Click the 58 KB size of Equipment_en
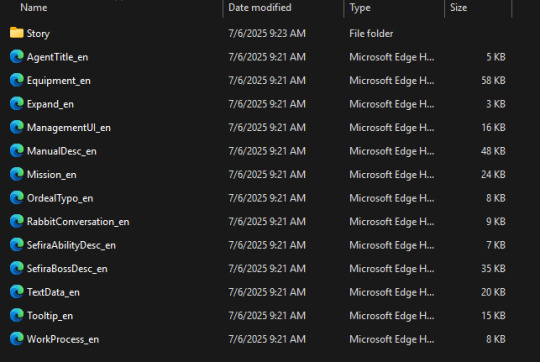The height and width of the screenshot is (362, 540). pos(493,80)
